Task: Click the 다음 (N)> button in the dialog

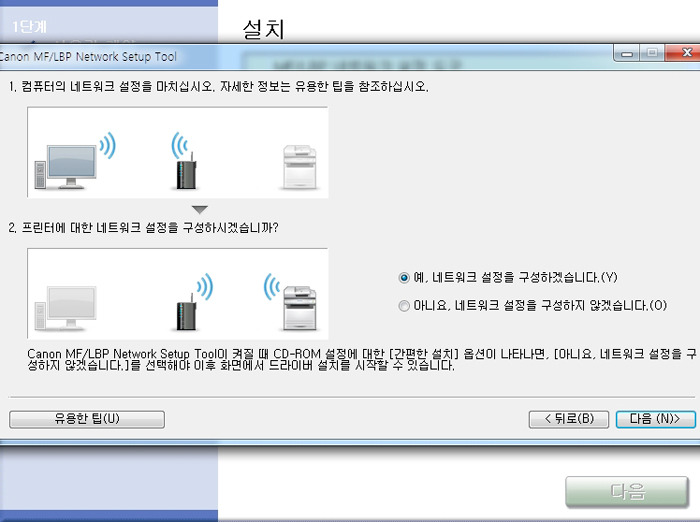Action: point(655,419)
